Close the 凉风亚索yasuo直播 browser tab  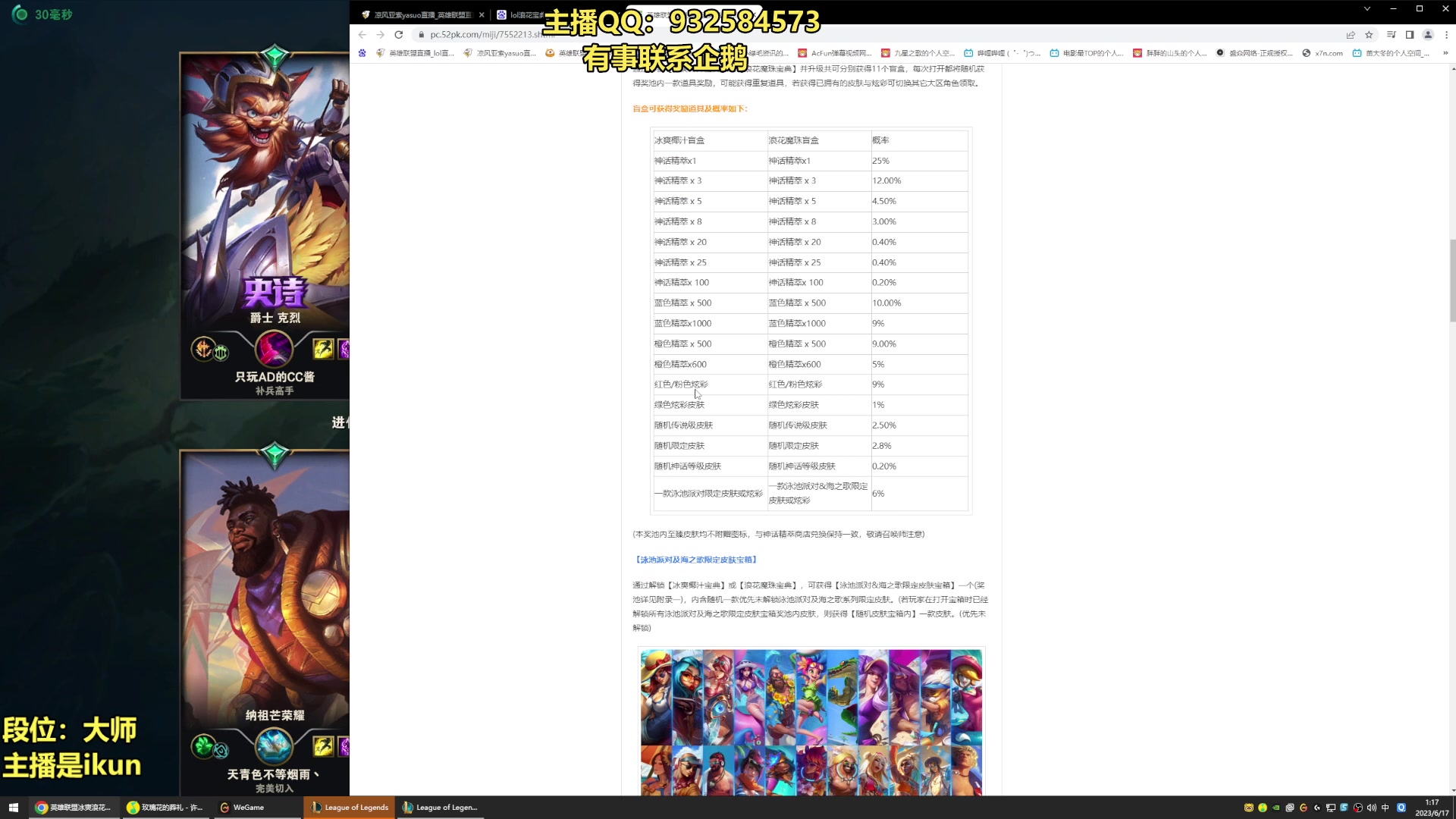[482, 14]
